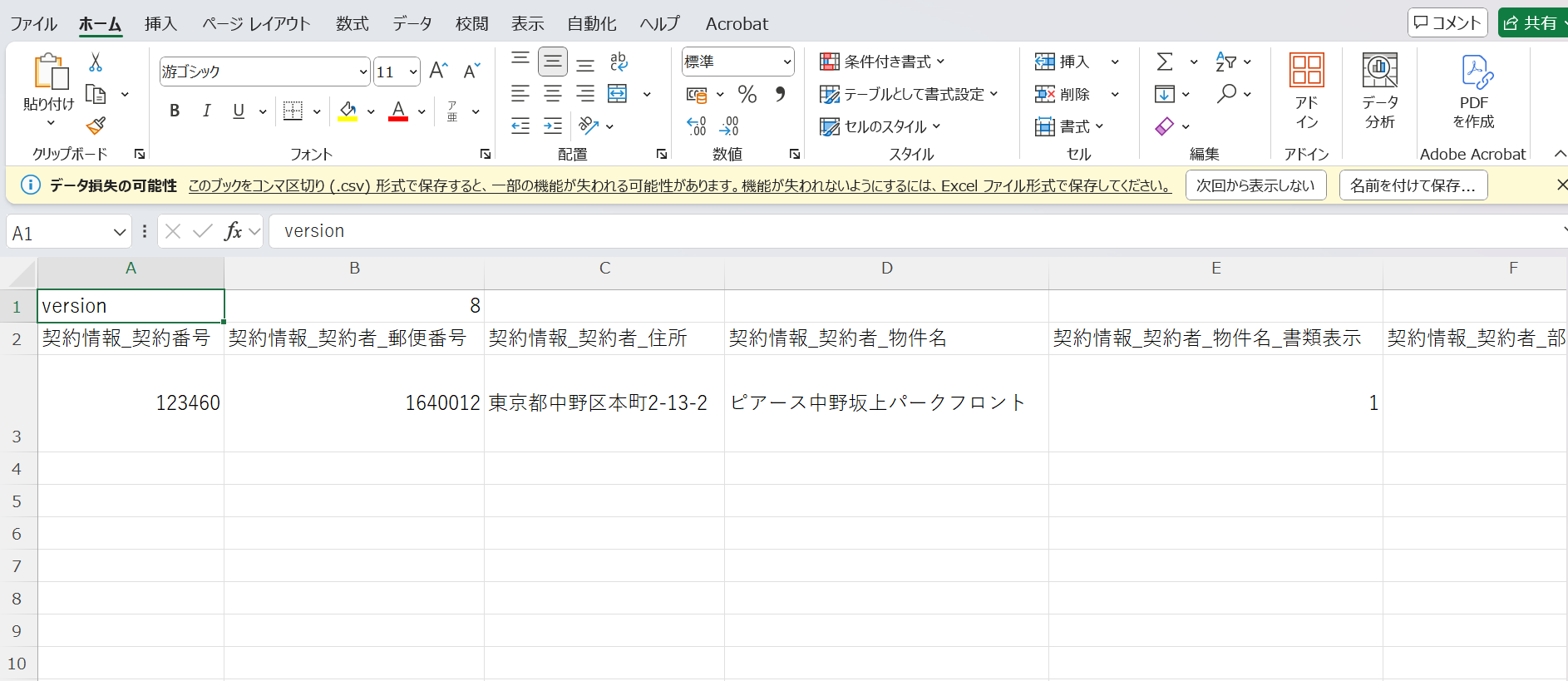Click the merge and center icon
The image size is (1568, 681).
coord(618,93)
